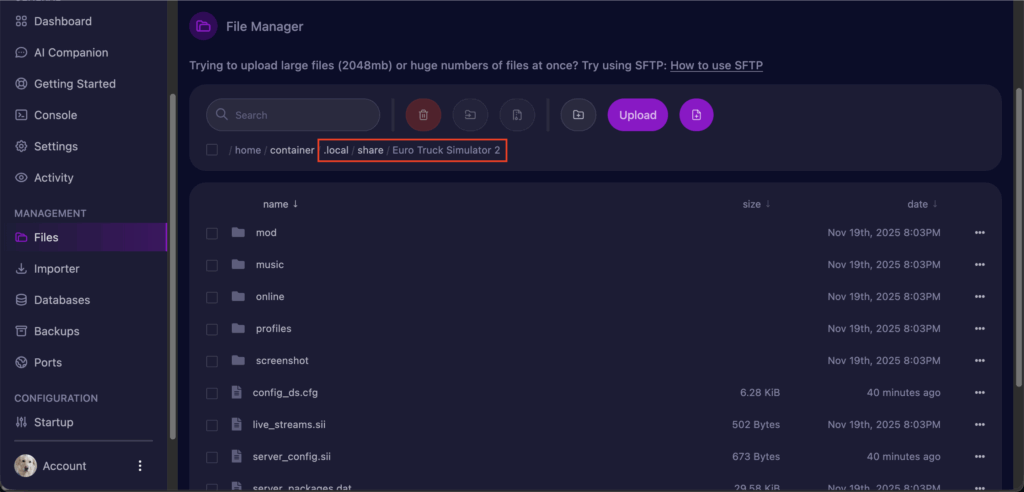Open the Console page from sidebar
Image resolution: width=1024 pixels, height=492 pixels.
[x=55, y=115]
